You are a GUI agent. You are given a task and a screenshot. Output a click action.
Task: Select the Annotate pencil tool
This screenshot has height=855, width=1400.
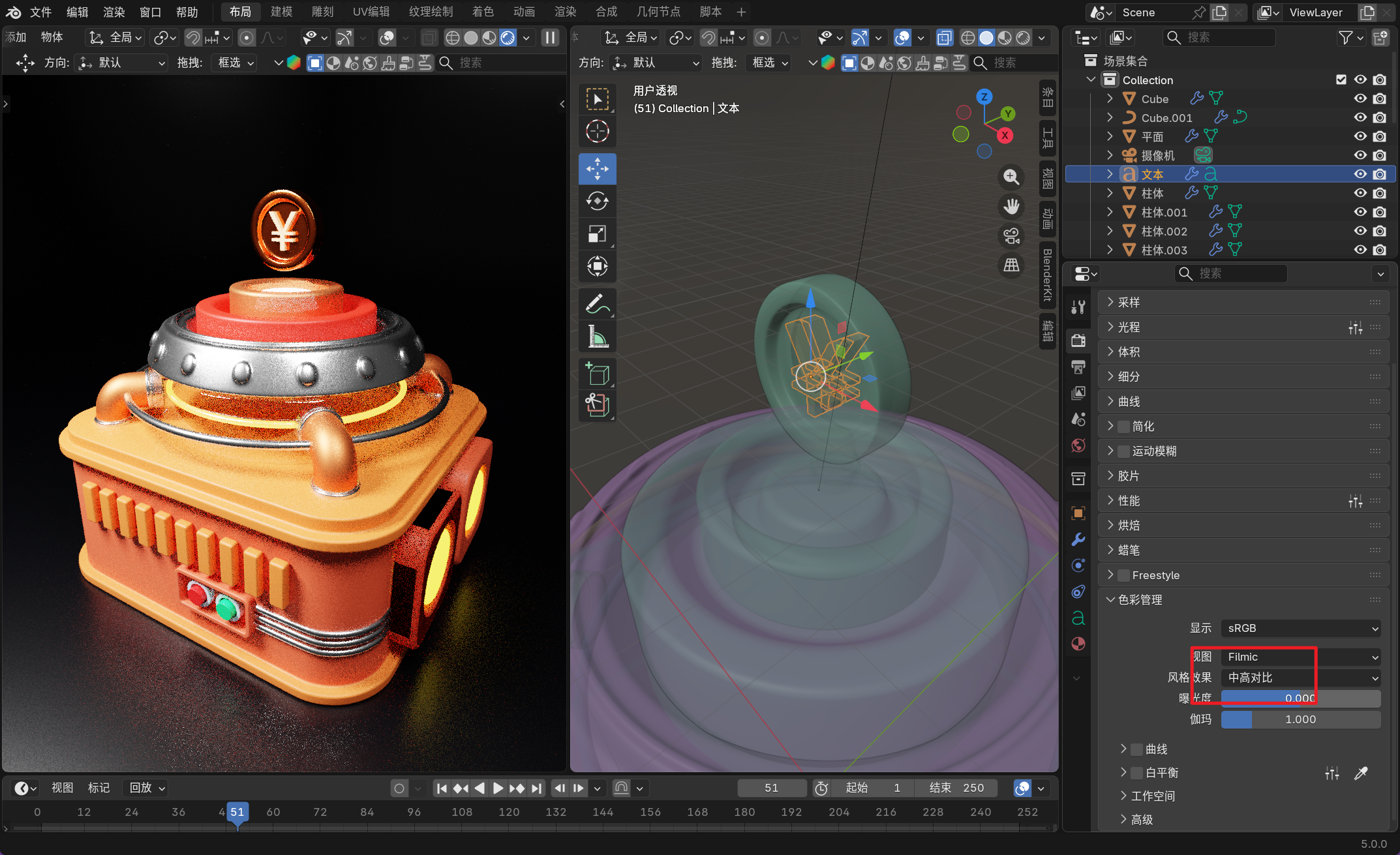(x=597, y=304)
